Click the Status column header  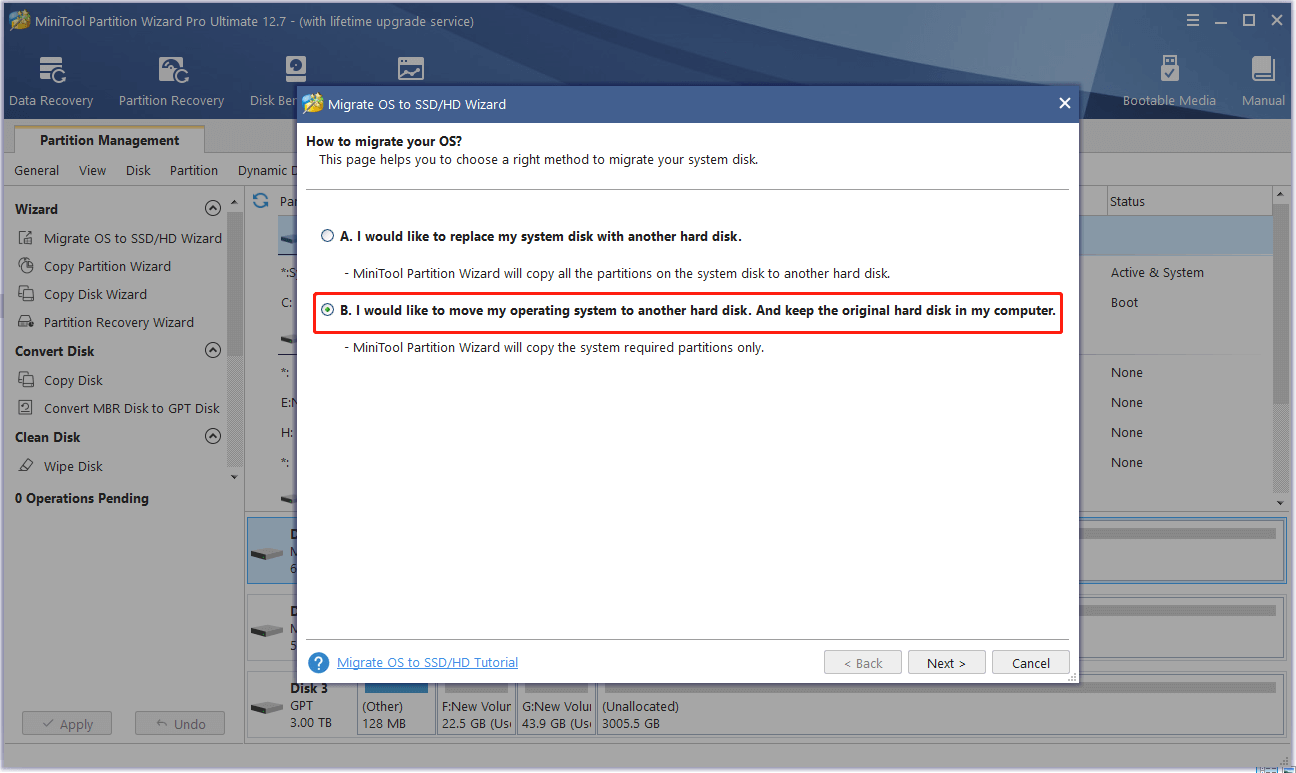tap(1189, 201)
